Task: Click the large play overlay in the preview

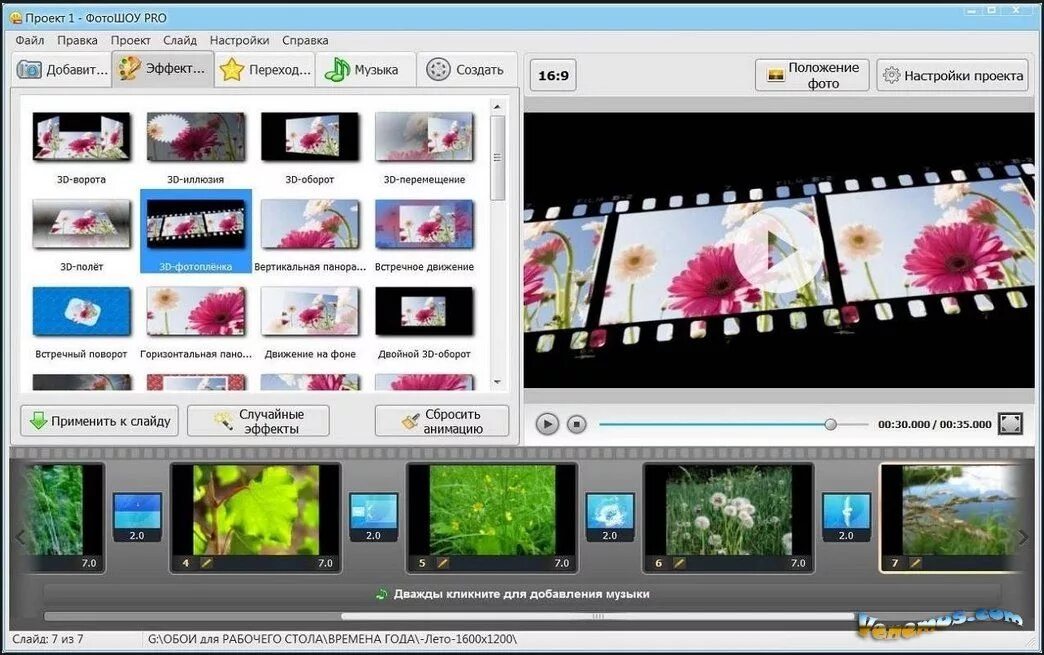Action: 779,251
